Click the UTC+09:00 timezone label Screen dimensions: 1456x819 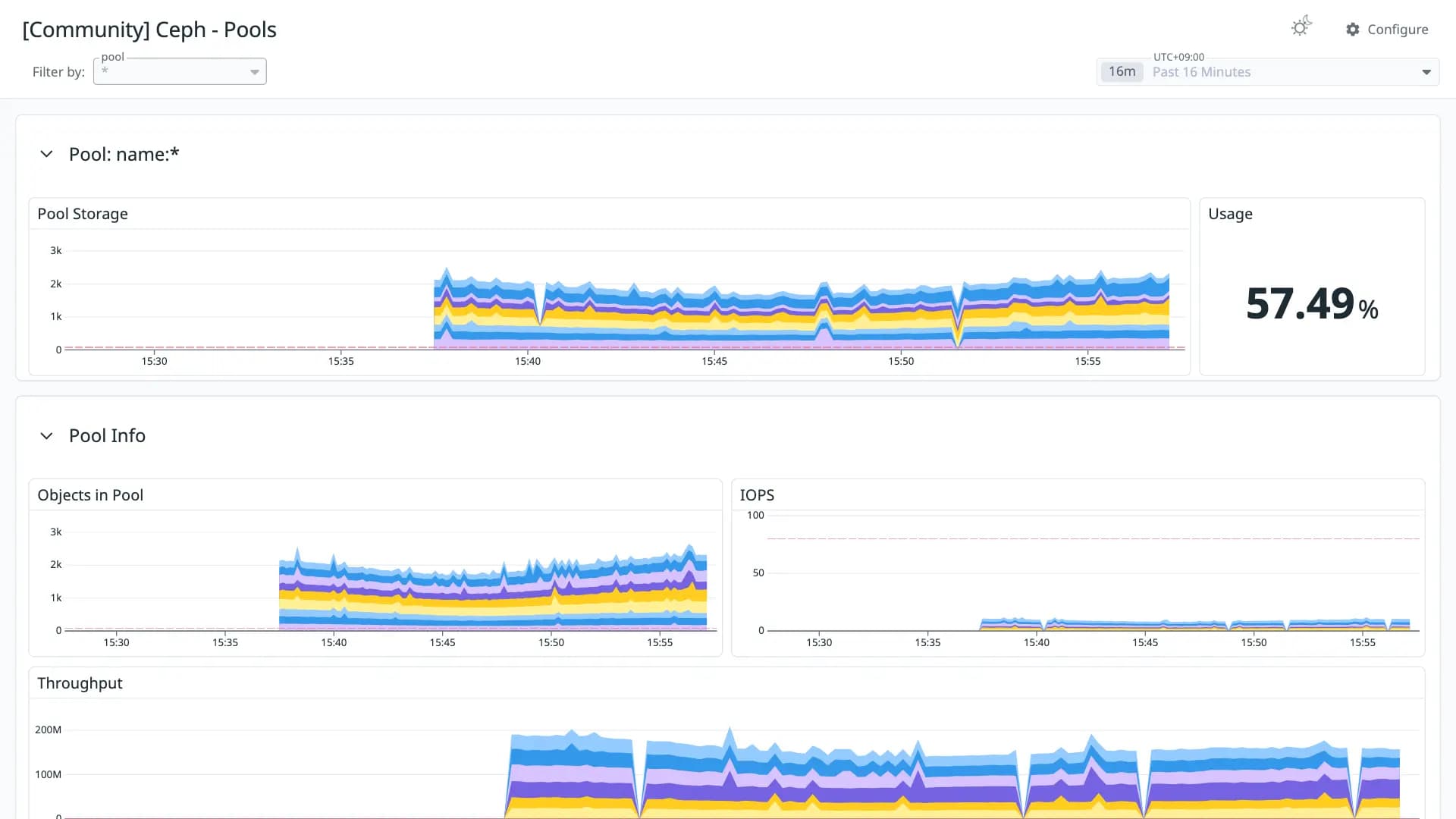[x=1178, y=57]
